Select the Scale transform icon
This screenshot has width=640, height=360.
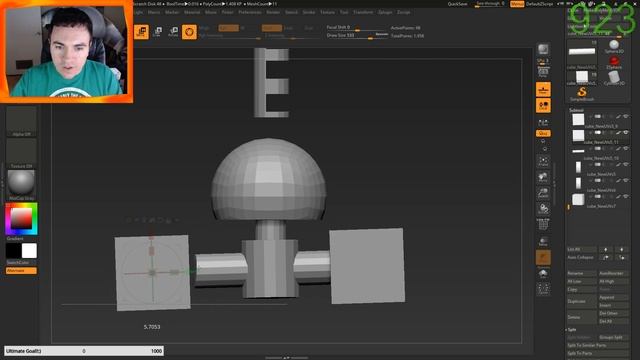coord(157,32)
